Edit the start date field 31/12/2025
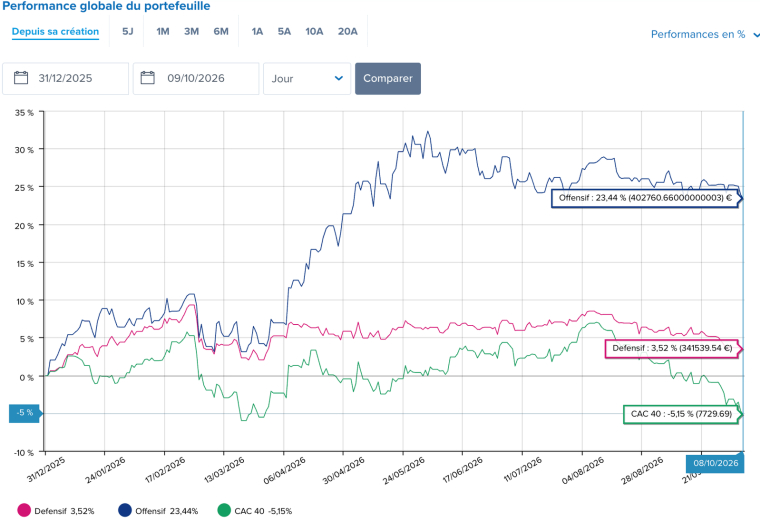The width and height of the screenshot is (760, 522). coord(65,79)
